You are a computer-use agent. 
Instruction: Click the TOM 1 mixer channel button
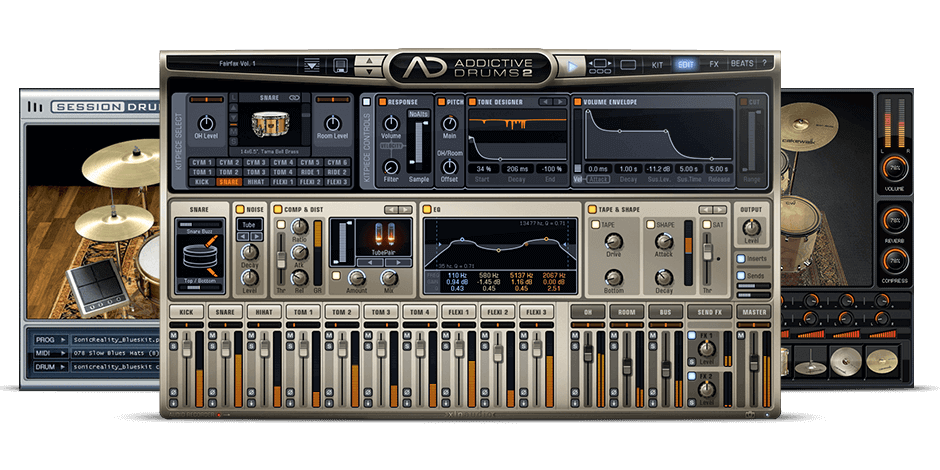point(303,312)
